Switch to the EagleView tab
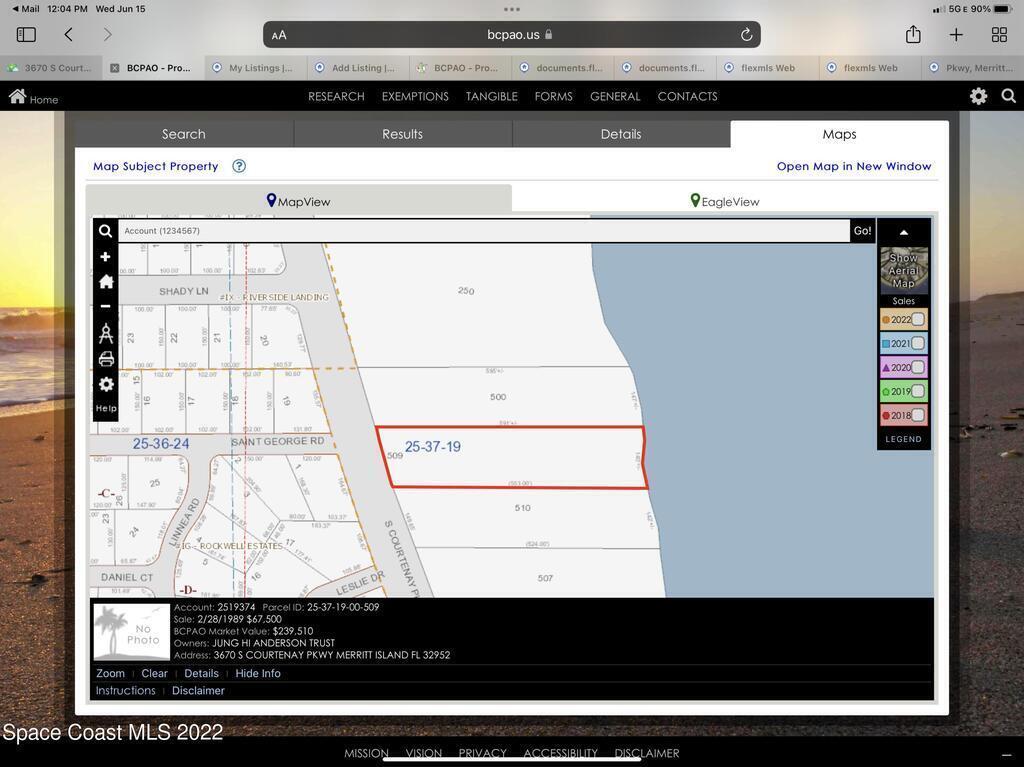The image size is (1024, 767). (724, 201)
